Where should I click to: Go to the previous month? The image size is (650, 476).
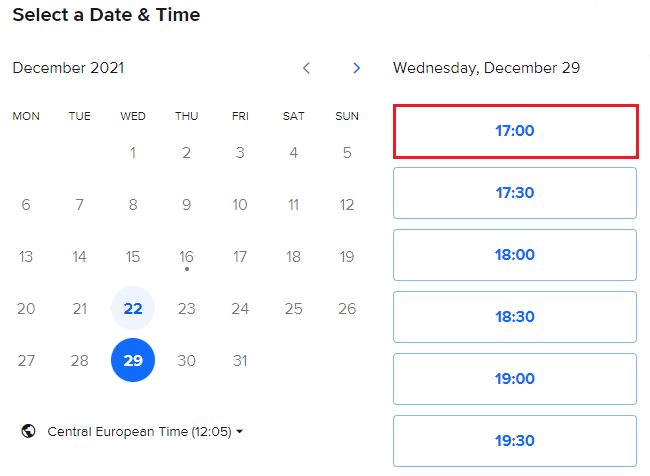pyautogui.click(x=306, y=68)
